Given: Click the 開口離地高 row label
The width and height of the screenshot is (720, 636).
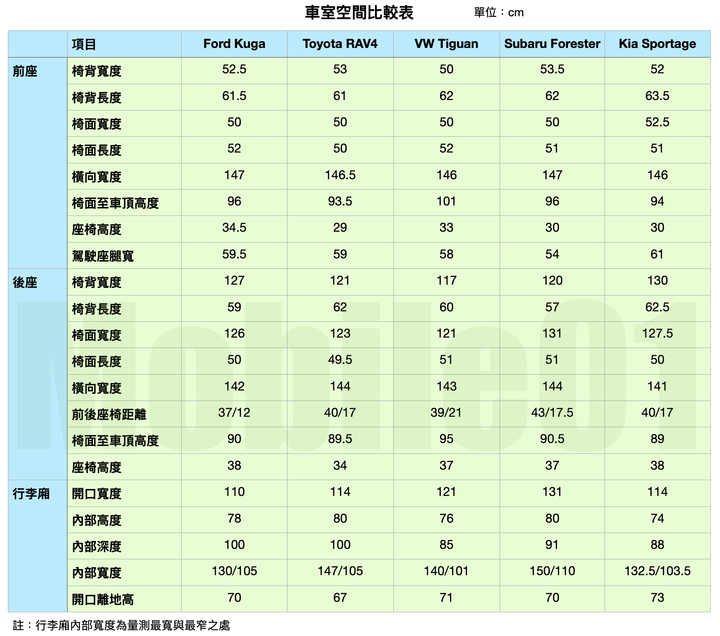Looking at the screenshot, I should pos(102,599).
